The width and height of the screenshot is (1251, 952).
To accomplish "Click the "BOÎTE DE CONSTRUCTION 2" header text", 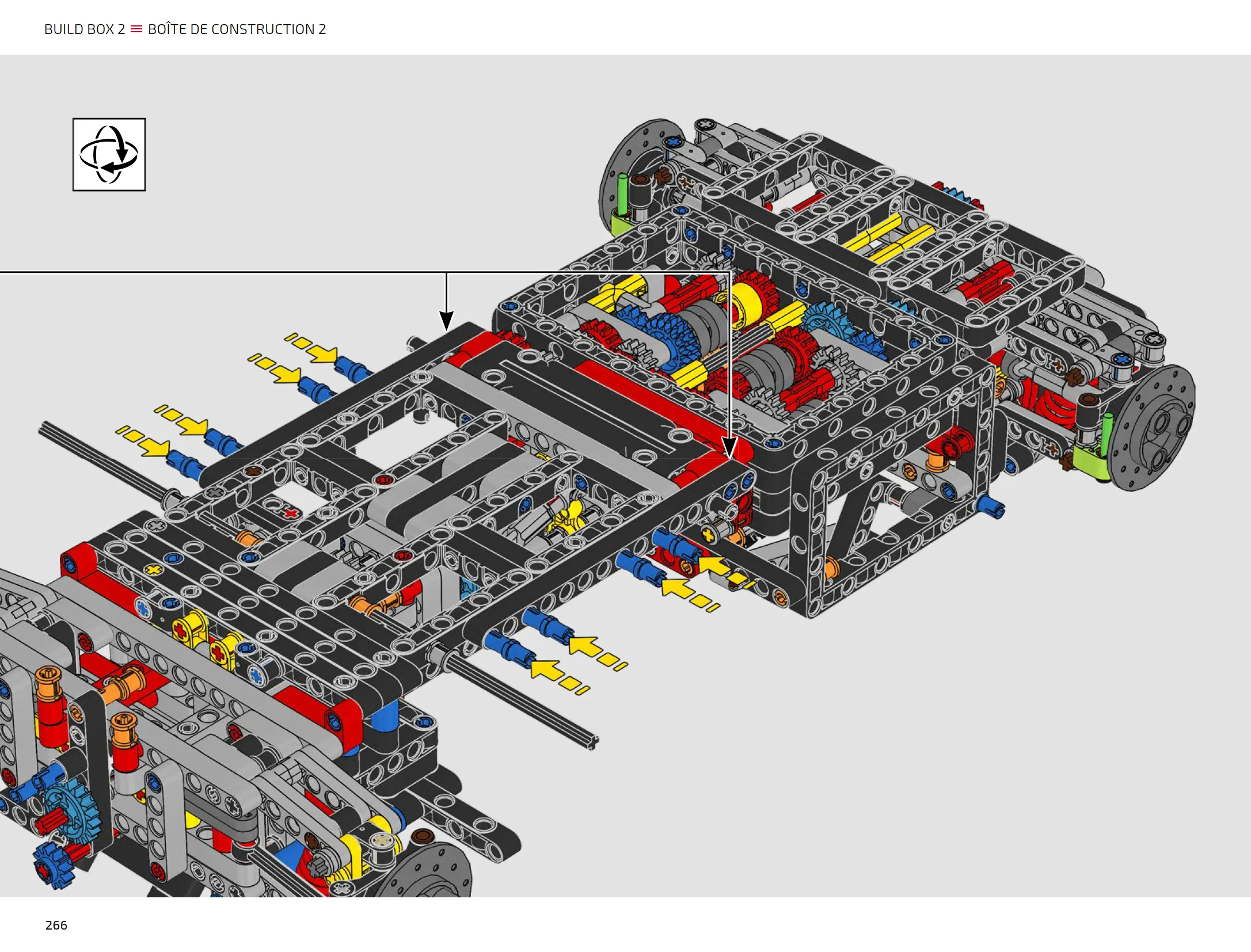I will 237,29.
